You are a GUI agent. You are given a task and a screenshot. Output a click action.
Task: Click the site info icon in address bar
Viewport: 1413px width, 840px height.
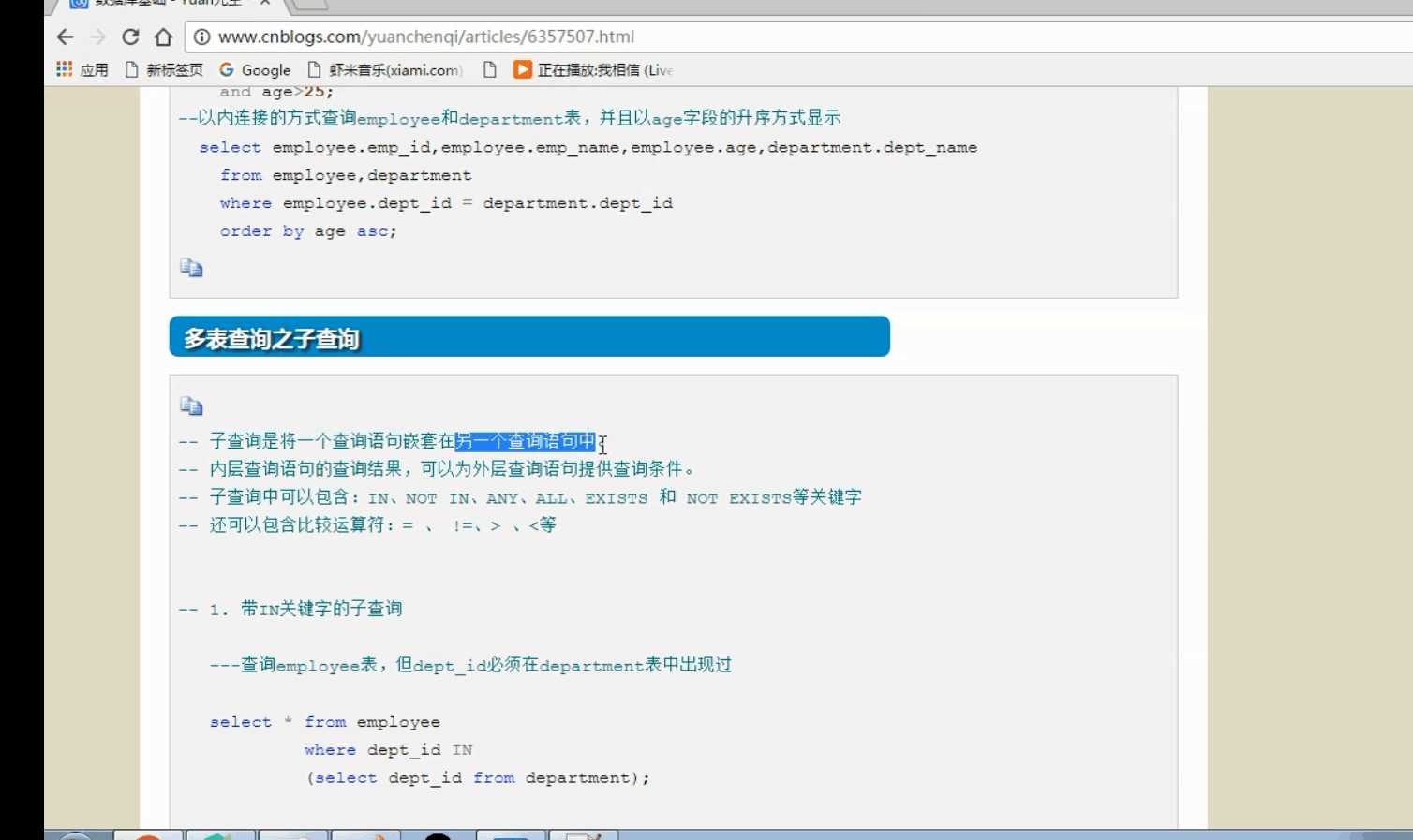201,37
